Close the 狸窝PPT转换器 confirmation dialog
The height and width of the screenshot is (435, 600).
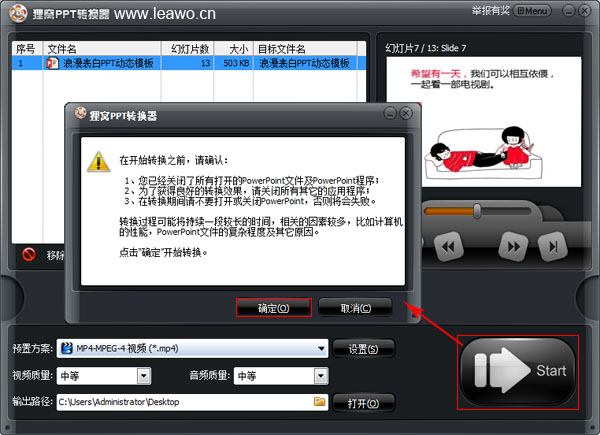tap(406, 113)
